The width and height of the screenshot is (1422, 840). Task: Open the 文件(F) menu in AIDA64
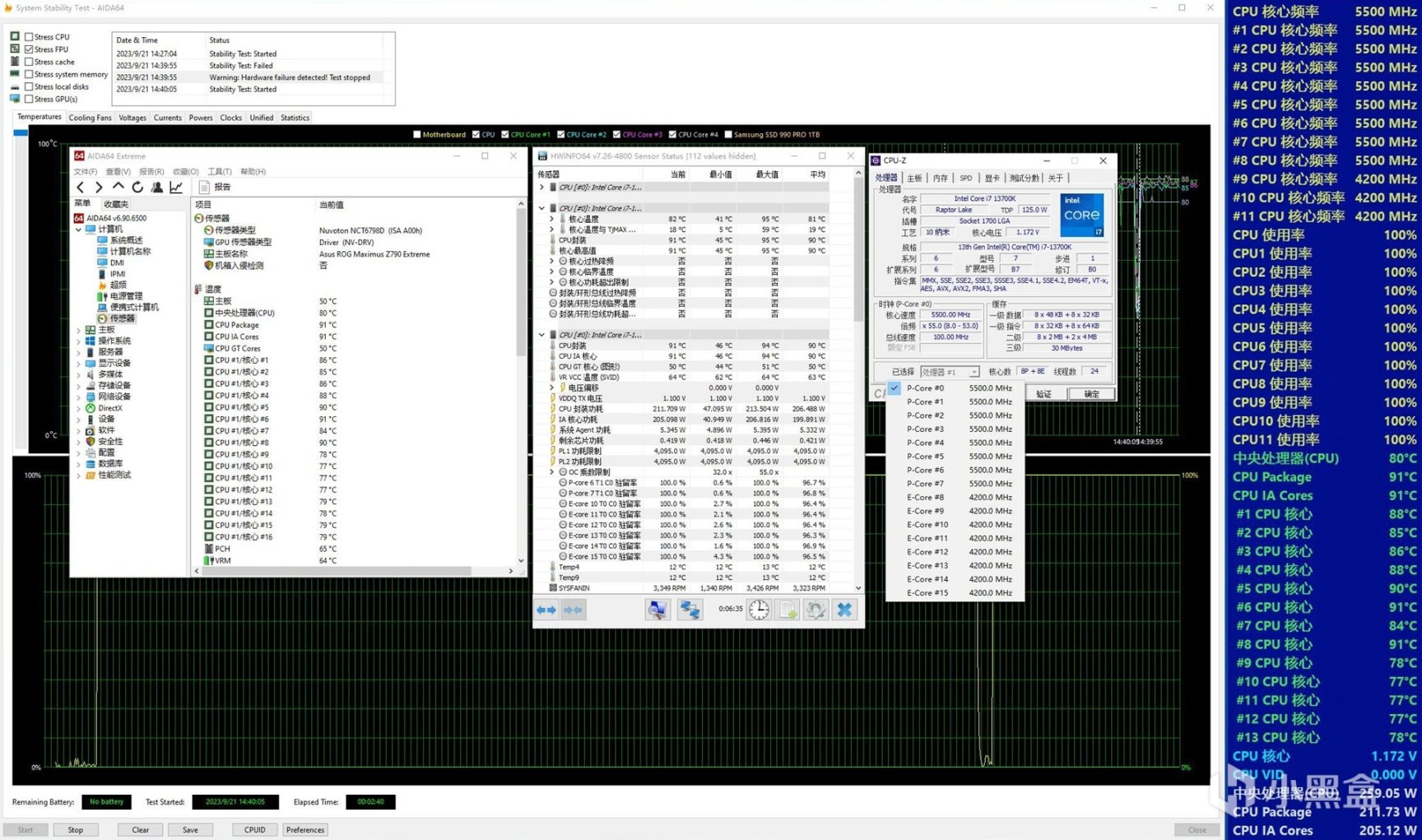coord(85,172)
